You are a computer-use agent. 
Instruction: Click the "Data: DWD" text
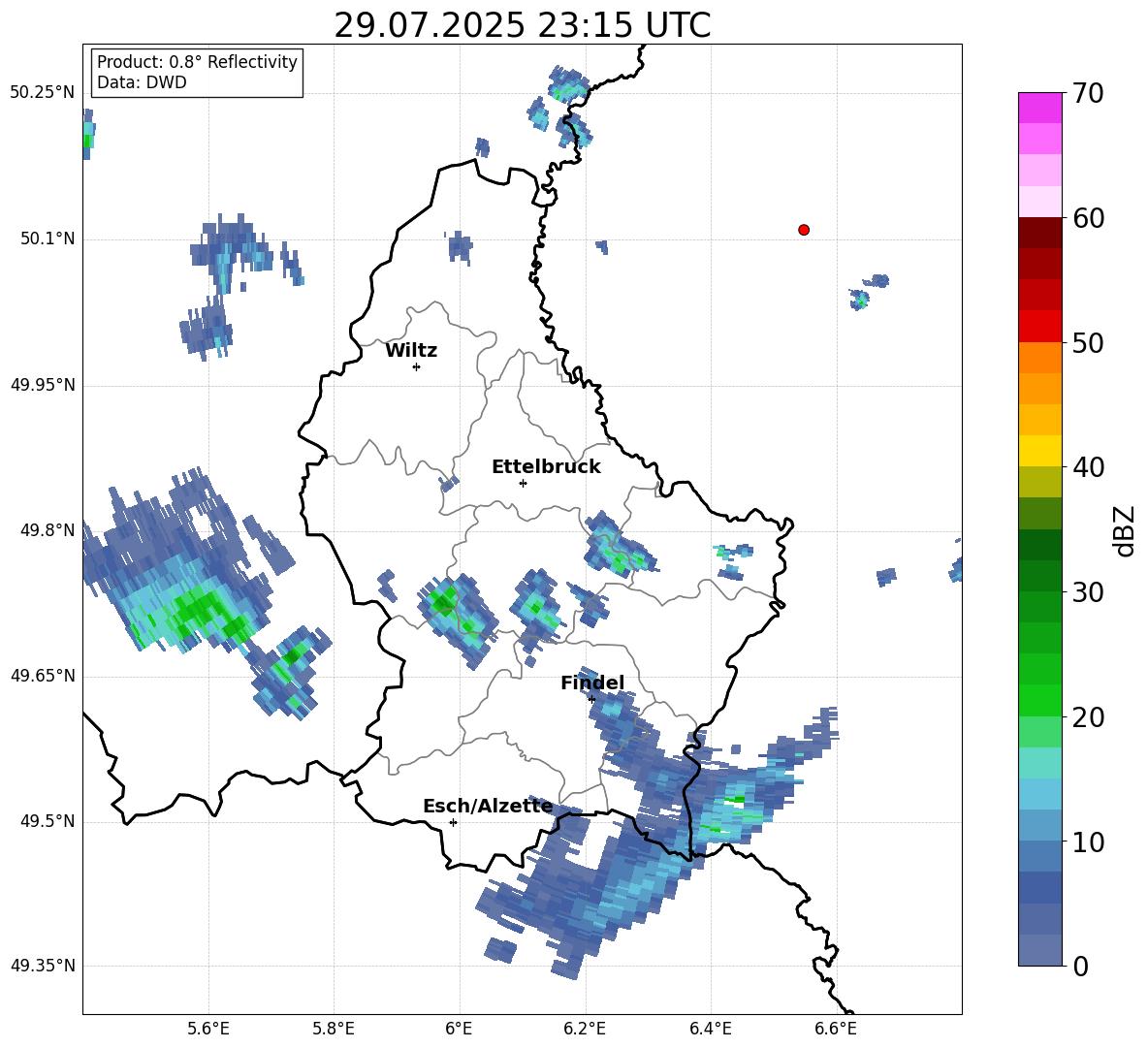click(142, 82)
